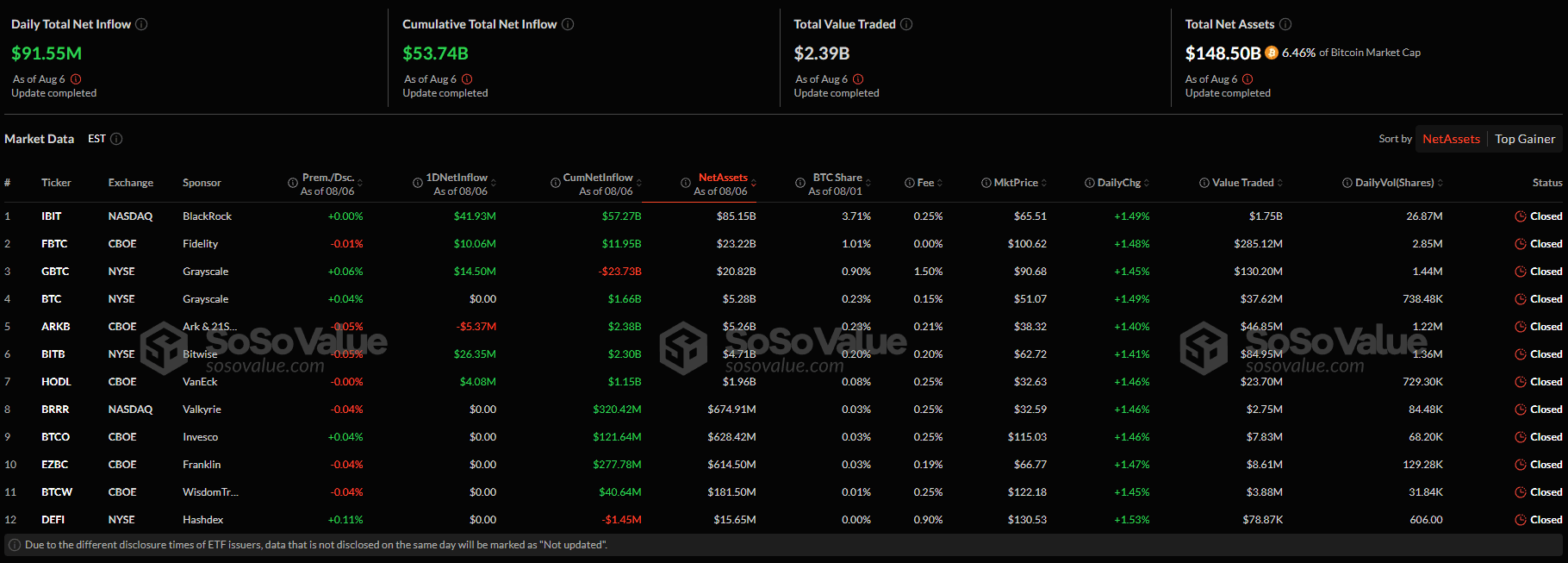Viewport: 1568px width, 563px height.
Task: Click red alert icon under Total Net Assets
Action: 1248,79
